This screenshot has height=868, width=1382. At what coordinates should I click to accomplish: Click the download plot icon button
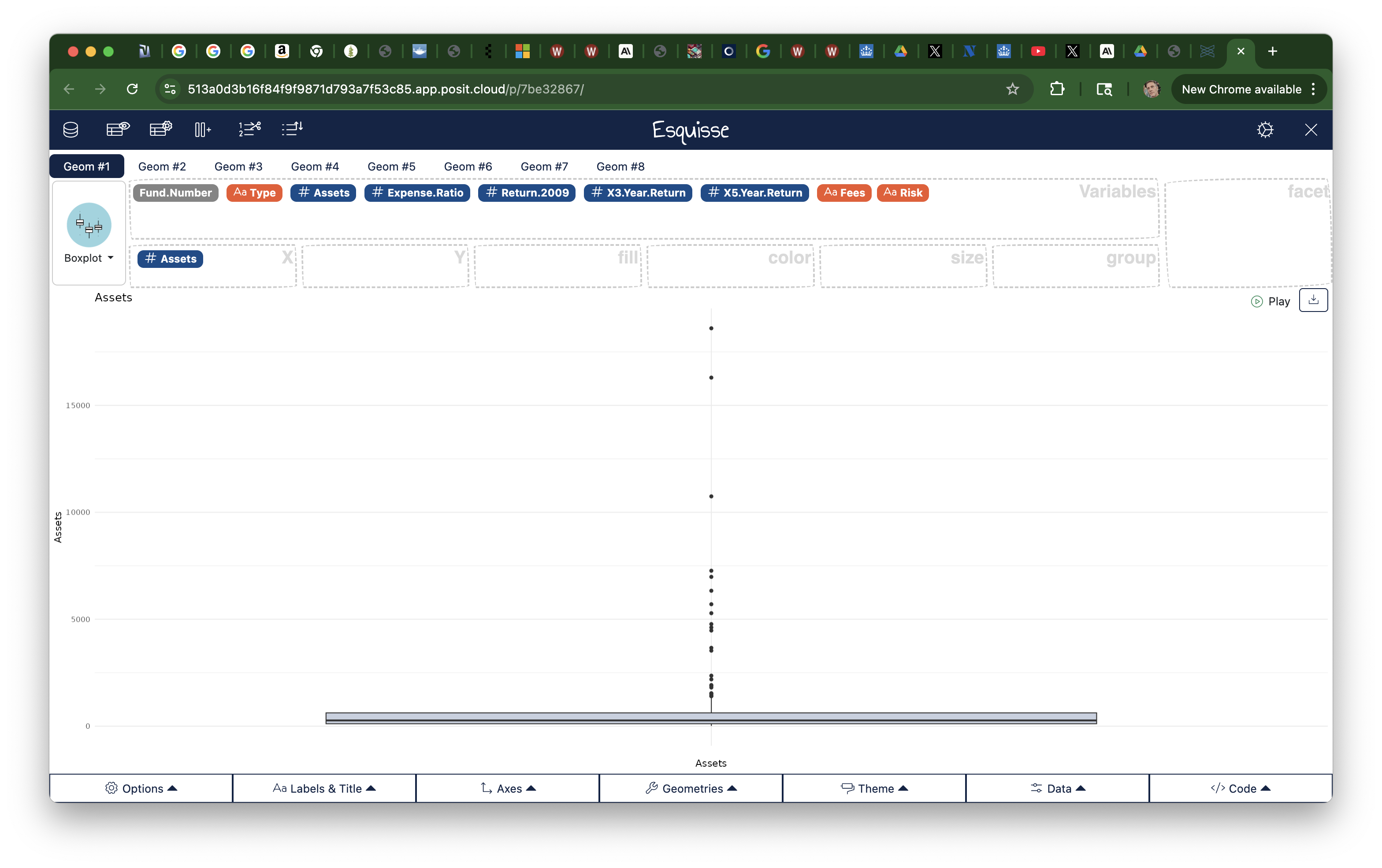pos(1313,300)
